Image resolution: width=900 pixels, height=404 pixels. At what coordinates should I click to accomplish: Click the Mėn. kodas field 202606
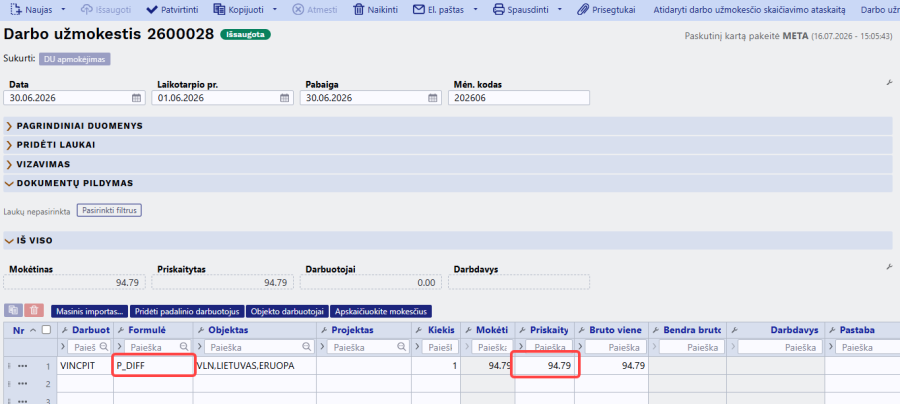click(x=519, y=98)
